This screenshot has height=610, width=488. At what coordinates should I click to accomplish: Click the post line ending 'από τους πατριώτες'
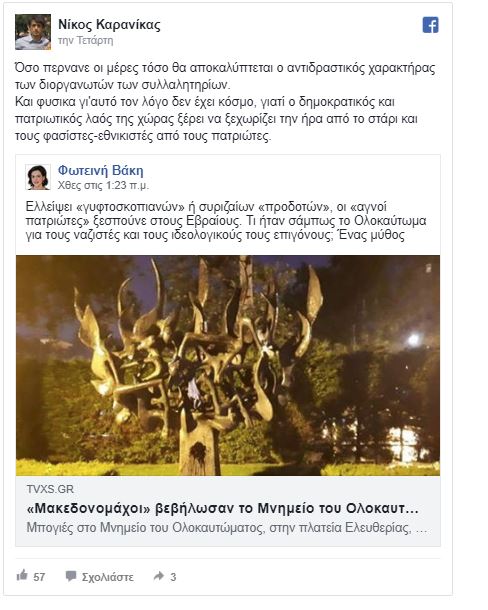[x=143, y=136]
